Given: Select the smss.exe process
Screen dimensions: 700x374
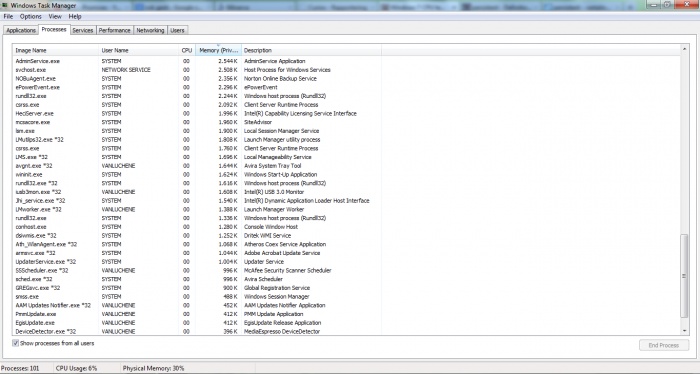Looking at the screenshot, I should point(346,296).
